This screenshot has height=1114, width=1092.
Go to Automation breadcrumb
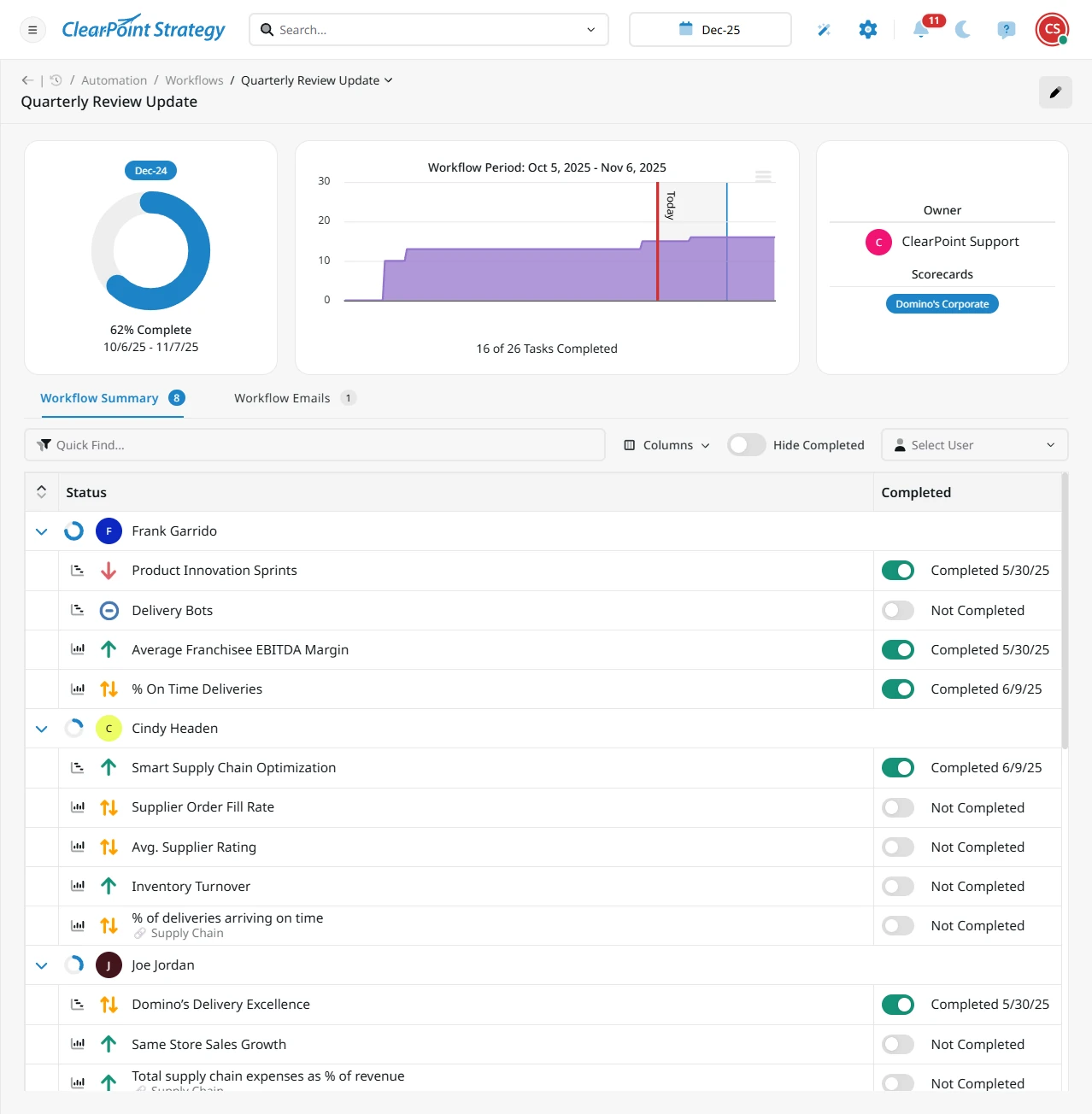coord(114,80)
